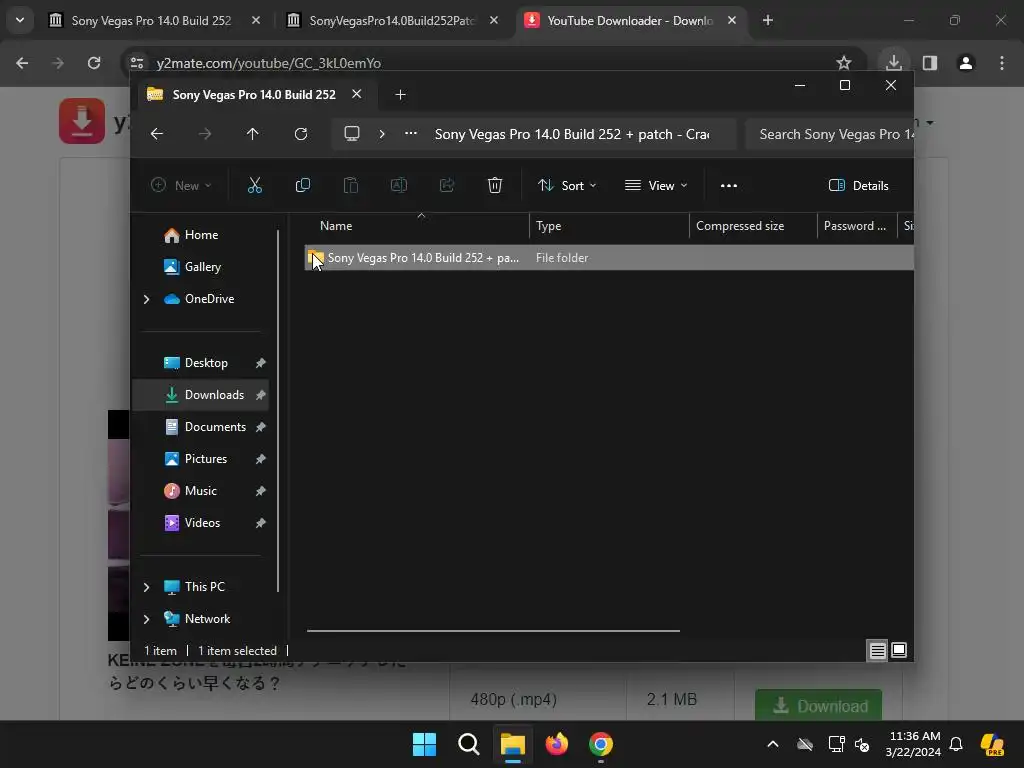Refresh the Explorer folder view
The width and height of the screenshot is (1024, 768).
click(301, 134)
